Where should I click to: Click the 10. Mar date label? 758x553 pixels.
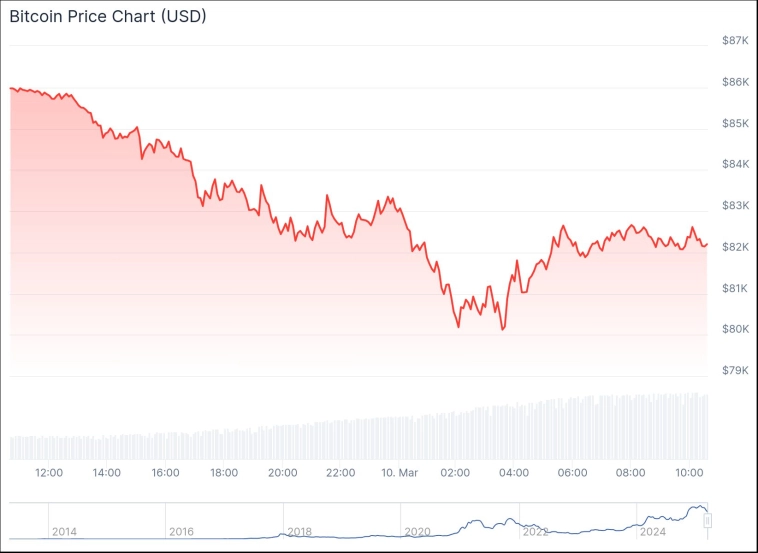[x=398, y=473]
